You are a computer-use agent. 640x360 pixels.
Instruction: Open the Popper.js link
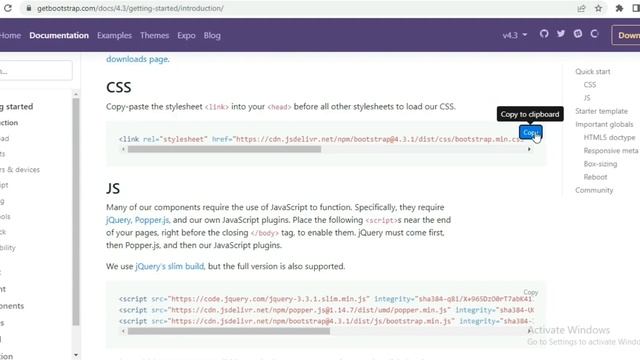click(x=151, y=220)
